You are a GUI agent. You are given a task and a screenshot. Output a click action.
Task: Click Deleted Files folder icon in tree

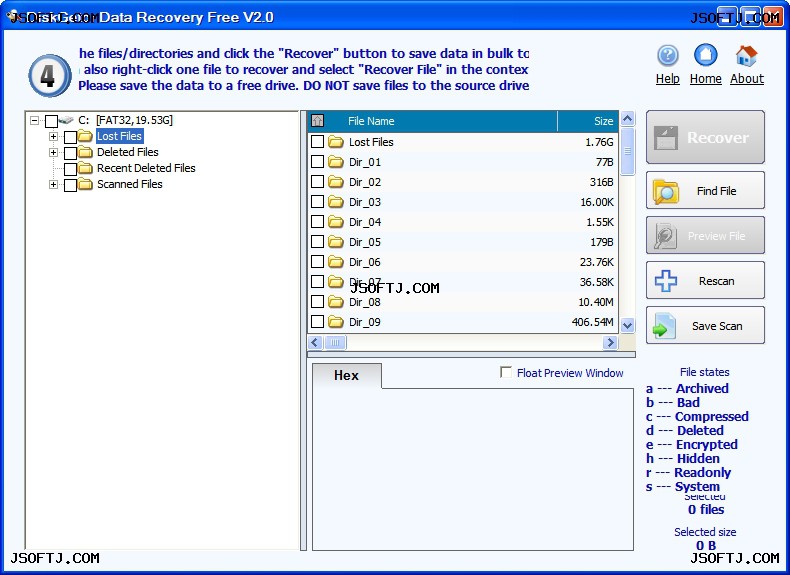85,152
